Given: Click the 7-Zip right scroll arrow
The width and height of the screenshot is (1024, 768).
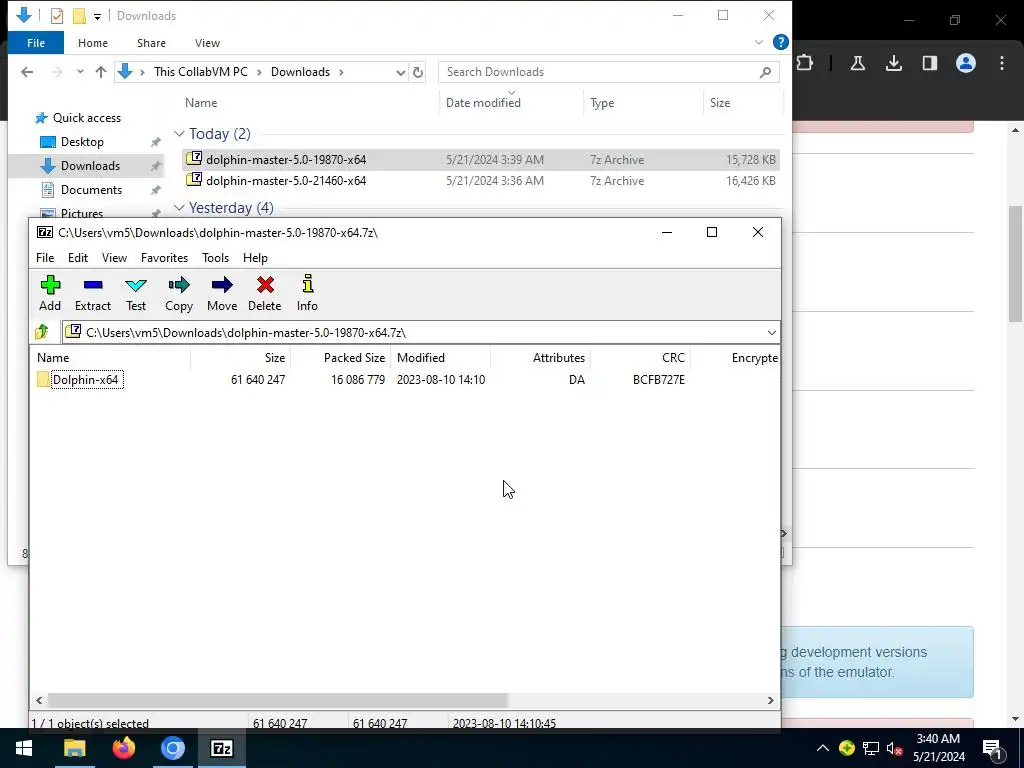Looking at the screenshot, I should [x=771, y=700].
